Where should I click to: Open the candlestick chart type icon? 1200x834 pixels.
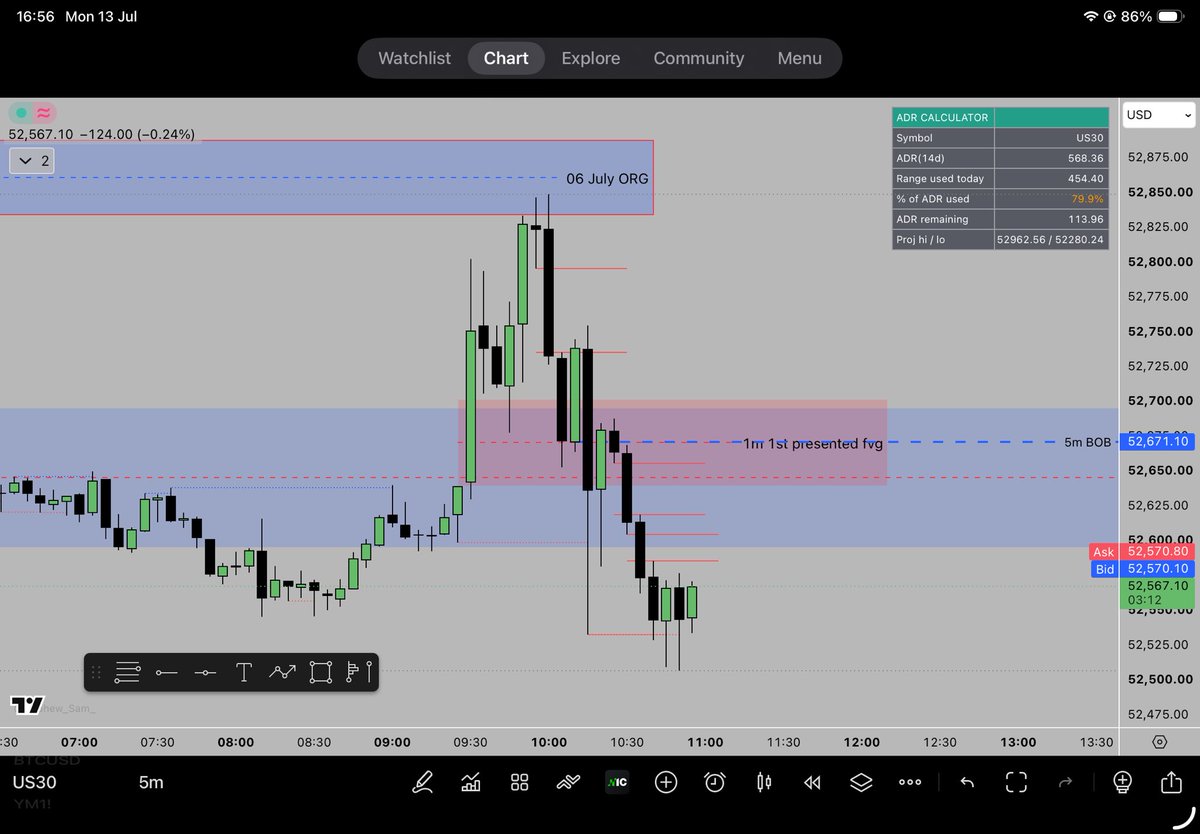[764, 782]
